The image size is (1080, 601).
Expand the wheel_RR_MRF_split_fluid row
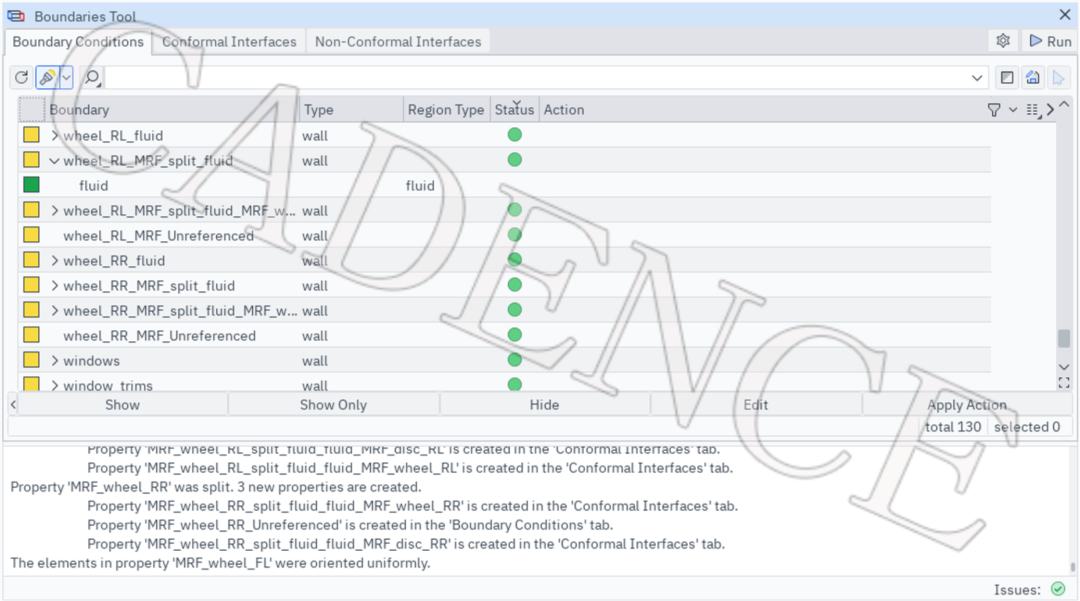(x=54, y=285)
